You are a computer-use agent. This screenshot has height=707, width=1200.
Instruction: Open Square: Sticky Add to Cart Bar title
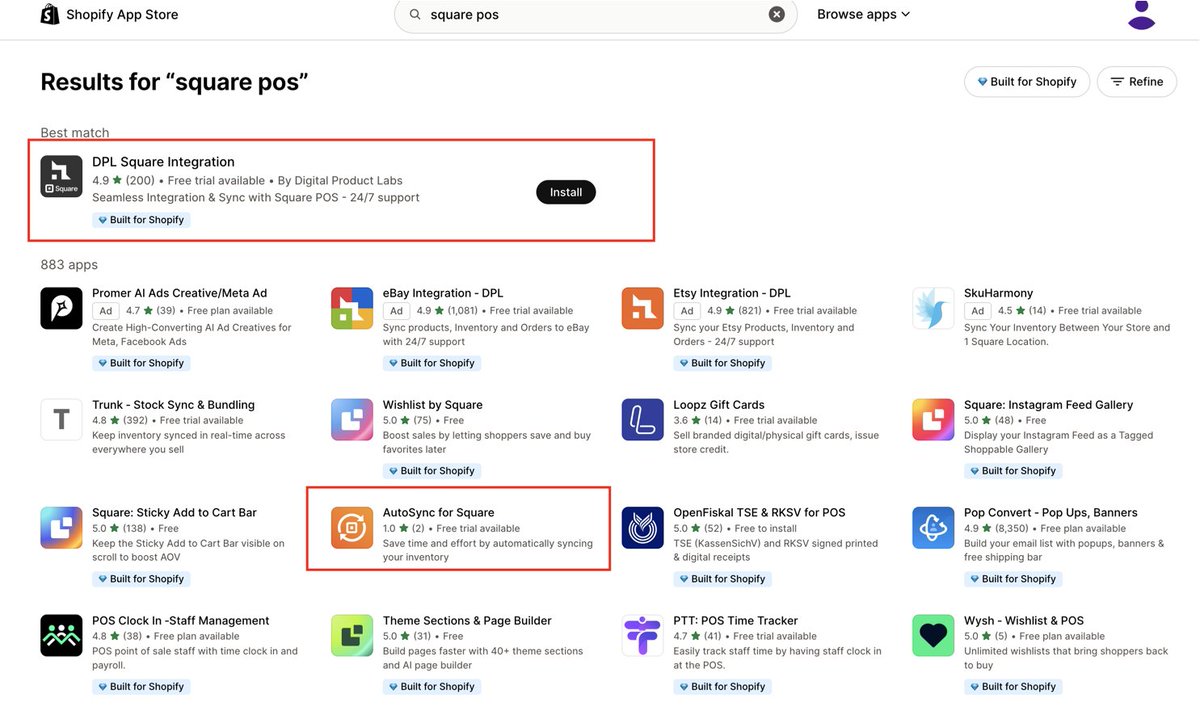click(174, 513)
